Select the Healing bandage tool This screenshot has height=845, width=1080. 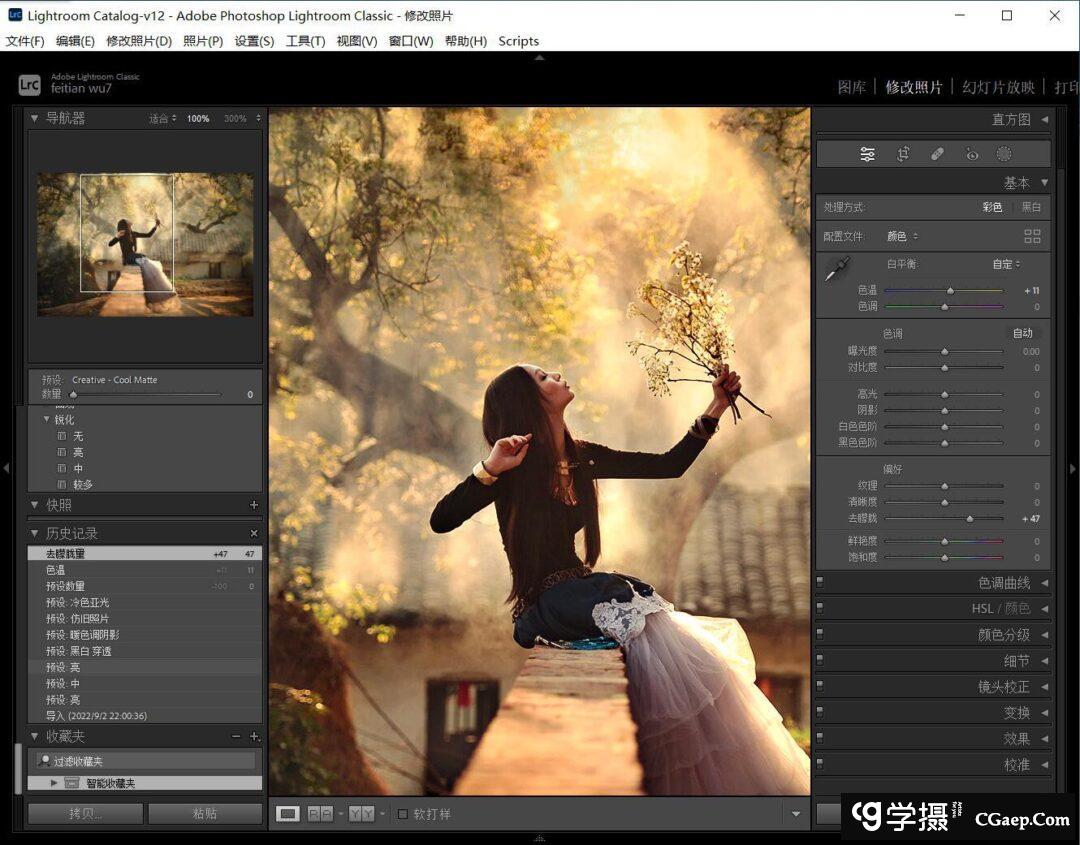[x=937, y=154]
